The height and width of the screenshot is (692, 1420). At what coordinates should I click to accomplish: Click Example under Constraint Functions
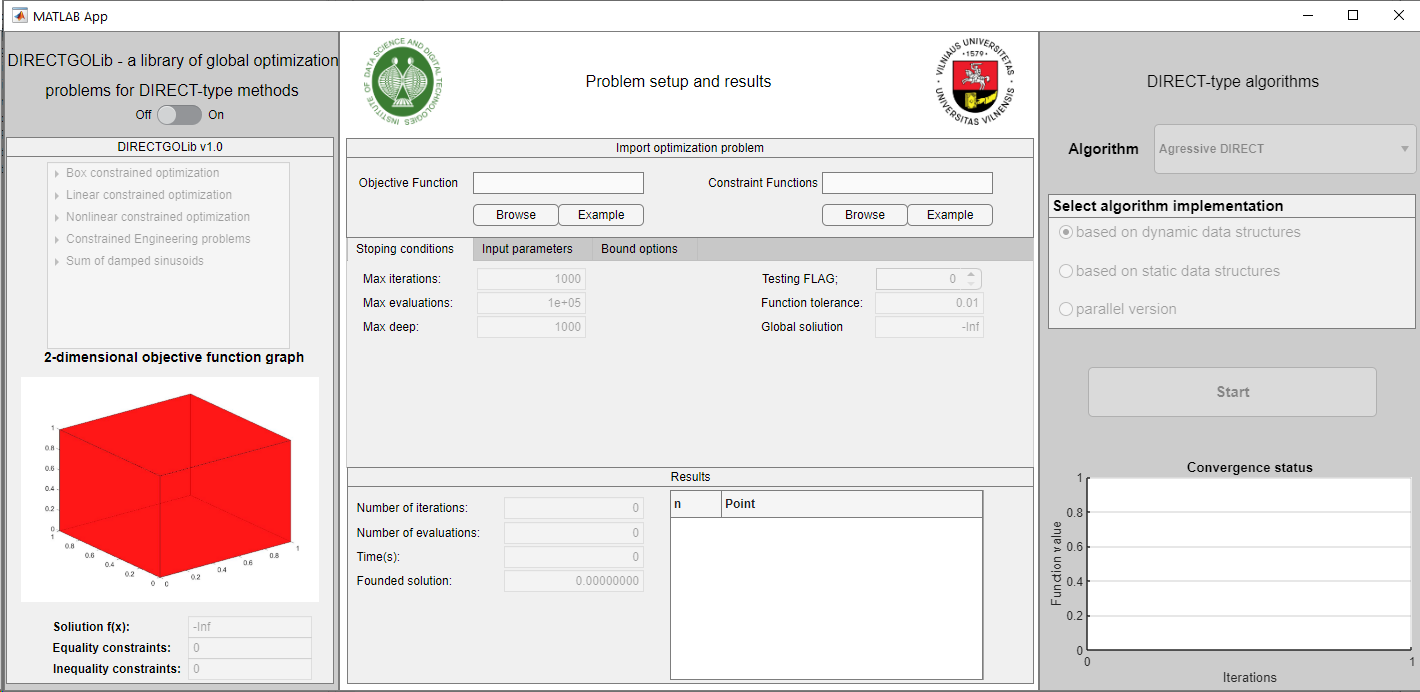coord(950,215)
